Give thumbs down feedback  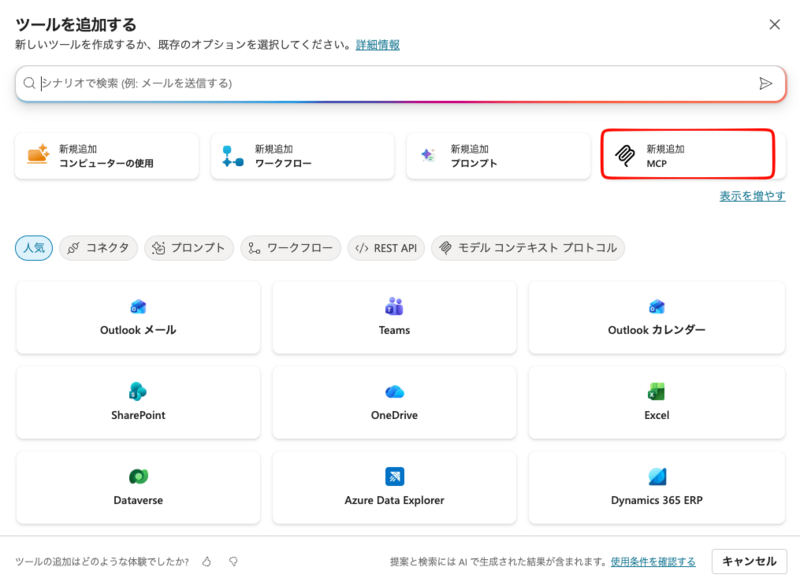pos(233,562)
